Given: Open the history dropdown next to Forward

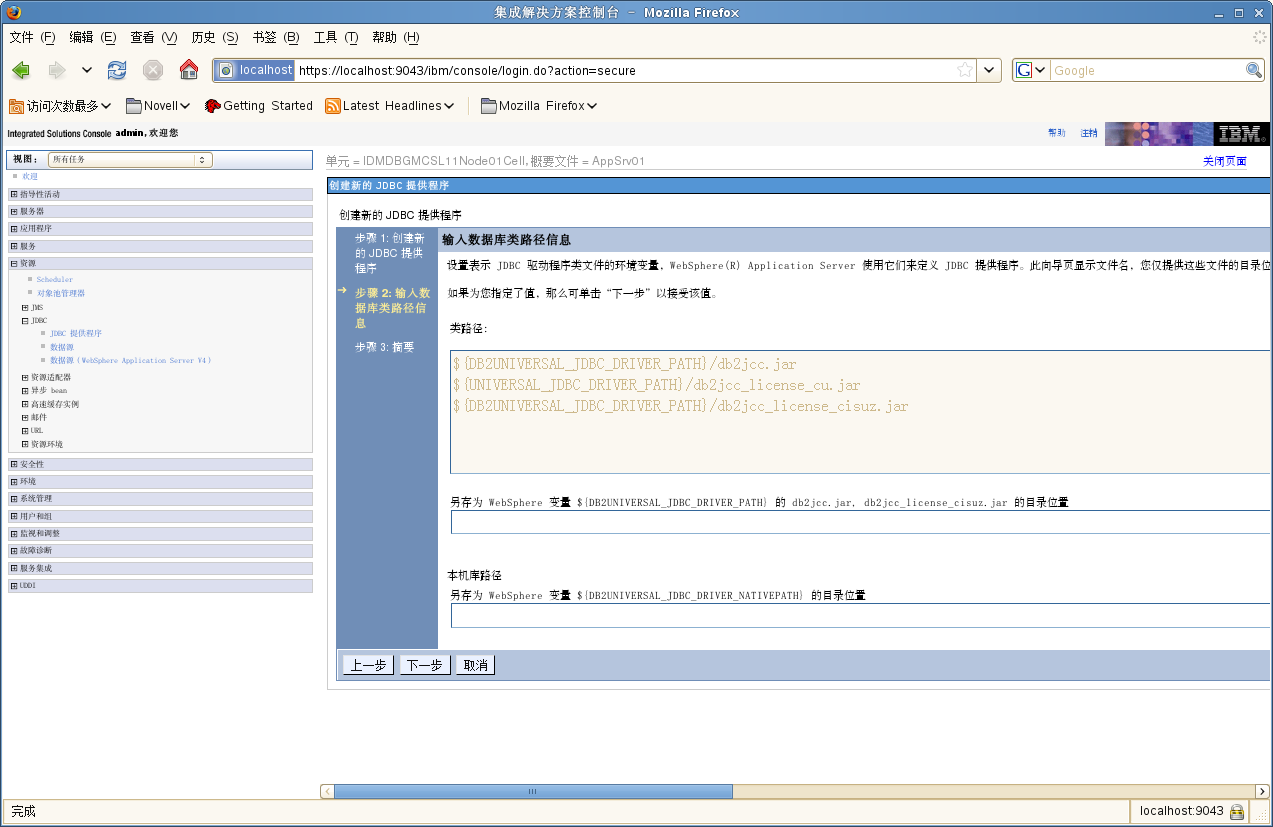Looking at the screenshot, I should pos(87,70).
